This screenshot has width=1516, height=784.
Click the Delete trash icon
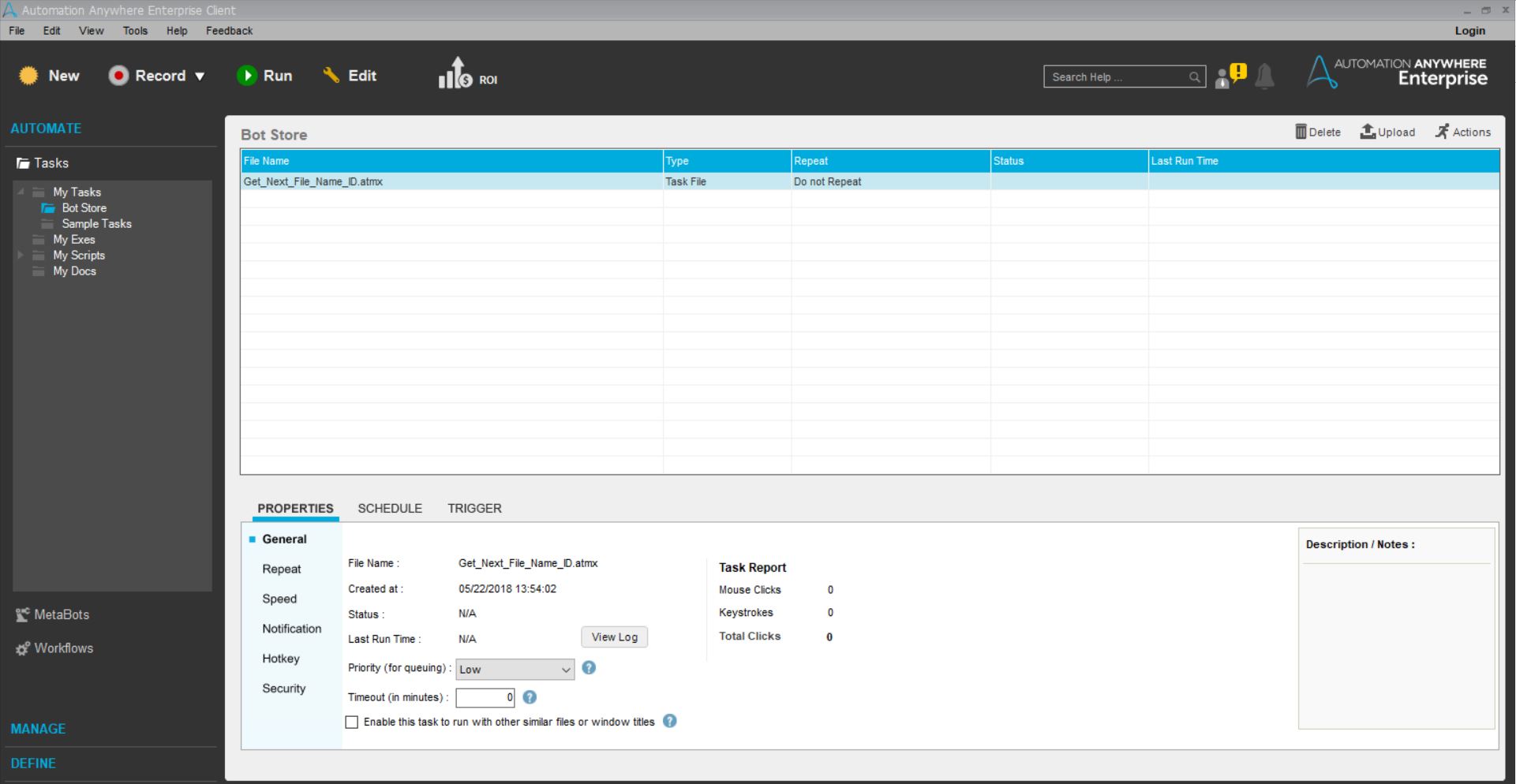click(x=1301, y=132)
